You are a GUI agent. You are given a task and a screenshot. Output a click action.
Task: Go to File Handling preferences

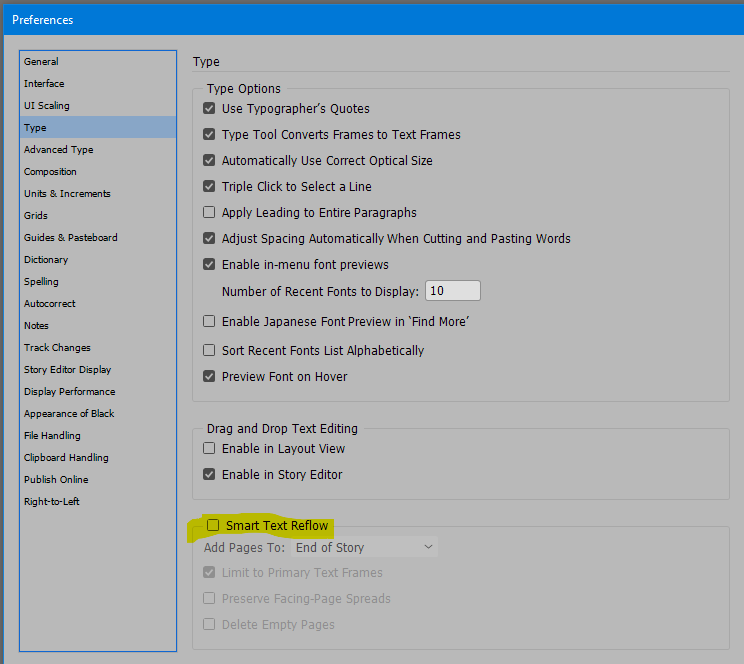[52, 436]
